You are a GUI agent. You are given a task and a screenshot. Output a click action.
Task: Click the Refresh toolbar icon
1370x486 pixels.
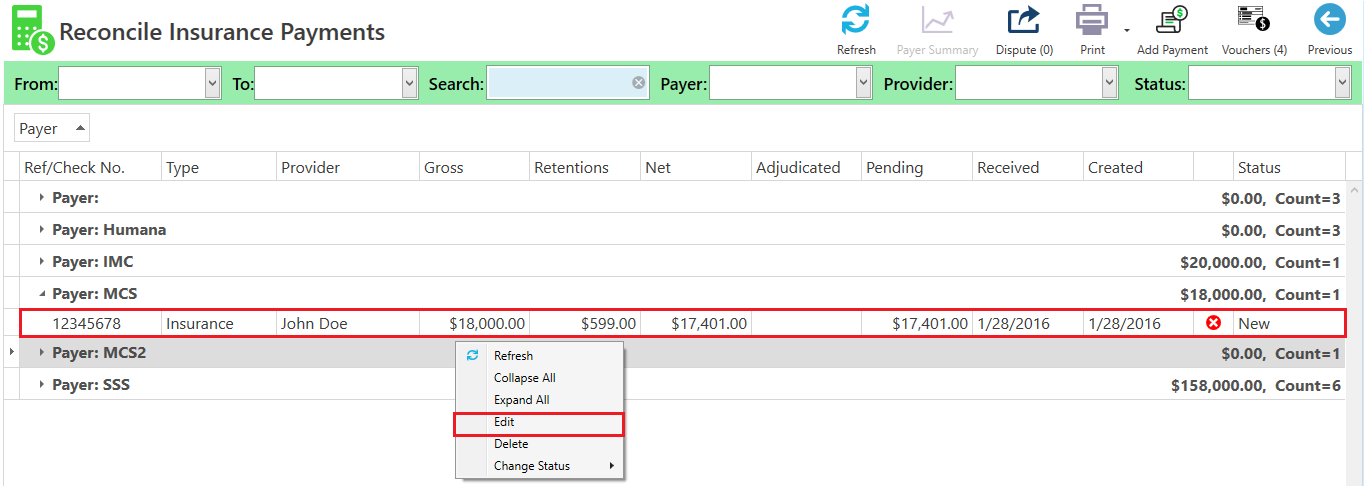click(855, 20)
